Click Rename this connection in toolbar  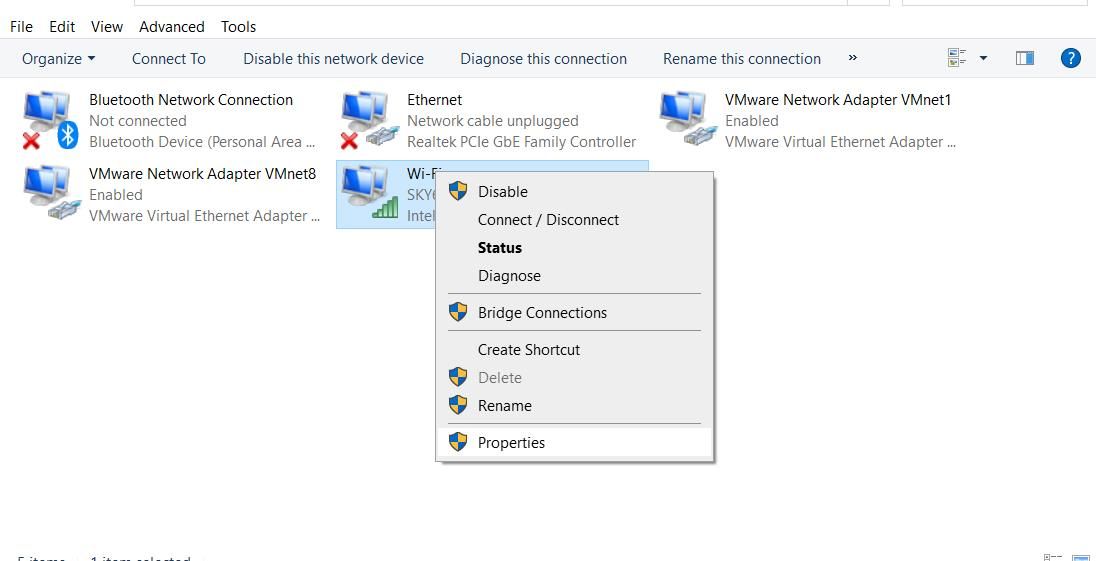coord(741,58)
